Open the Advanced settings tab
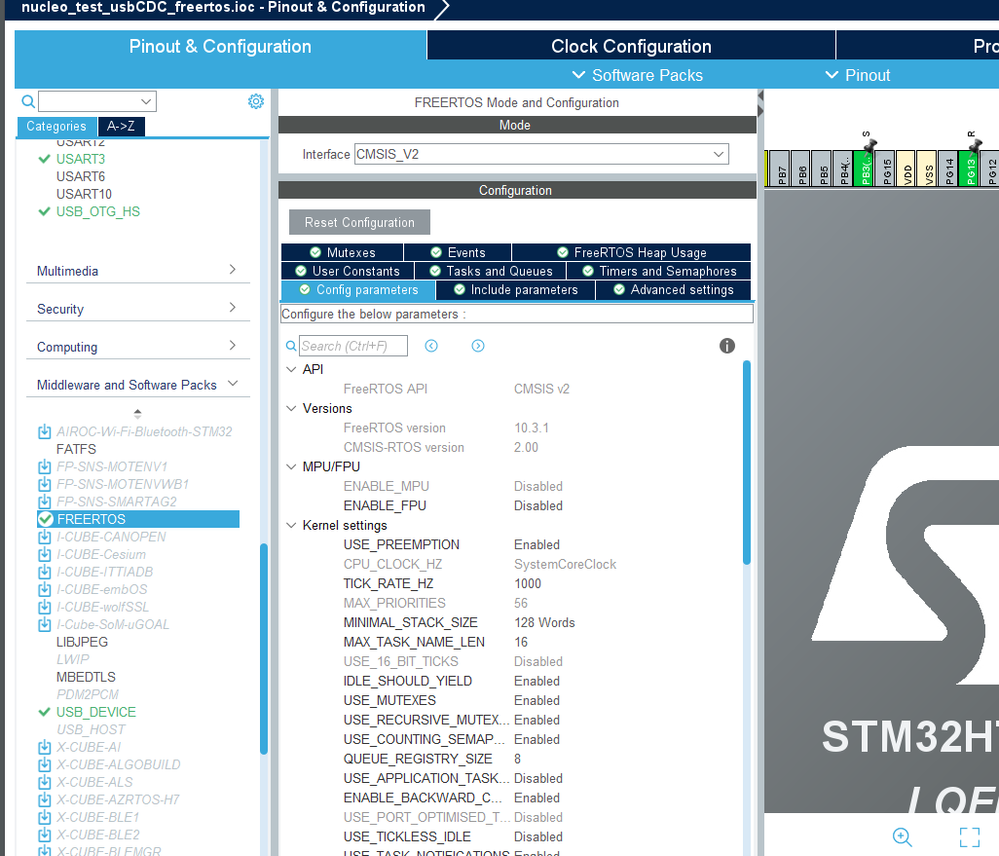Viewport: 999px width, 856px height. point(673,290)
